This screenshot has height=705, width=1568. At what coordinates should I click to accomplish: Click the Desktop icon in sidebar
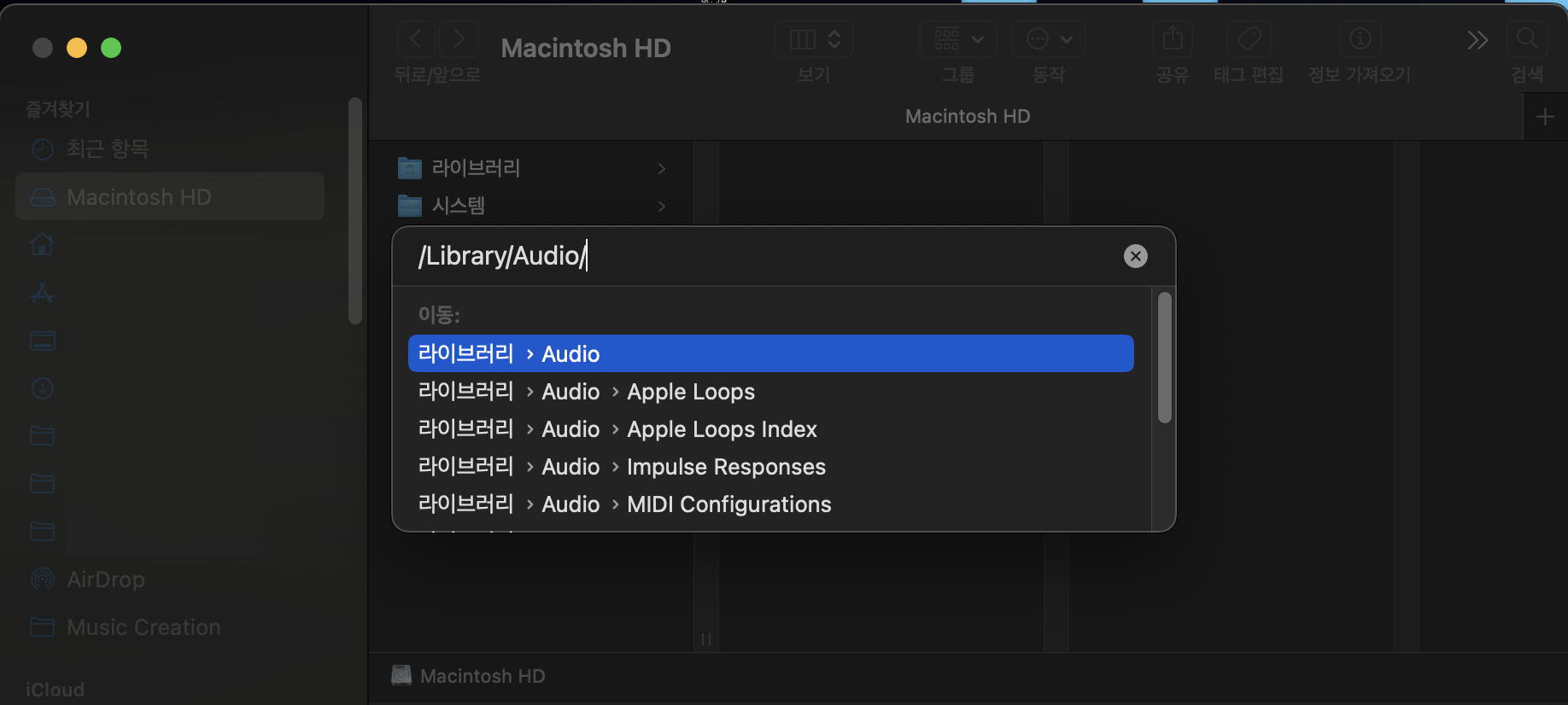click(x=43, y=341)
